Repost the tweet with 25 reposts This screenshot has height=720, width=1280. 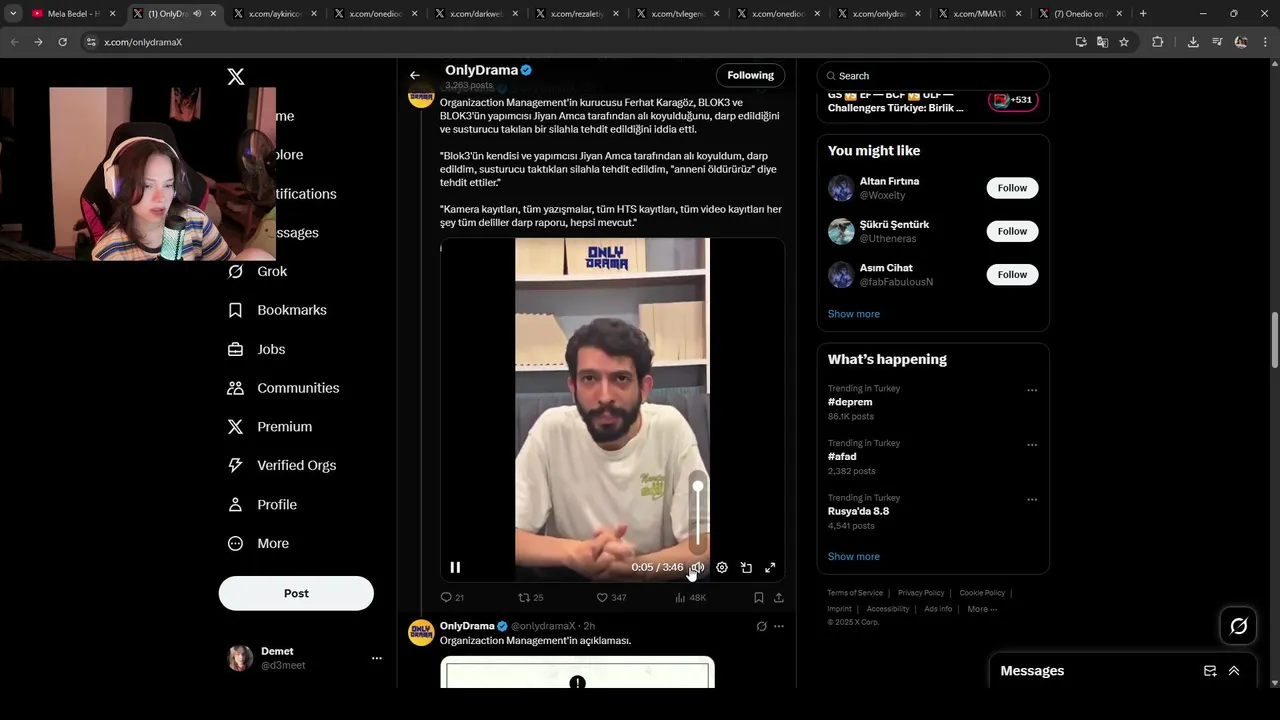coord(530,597)
